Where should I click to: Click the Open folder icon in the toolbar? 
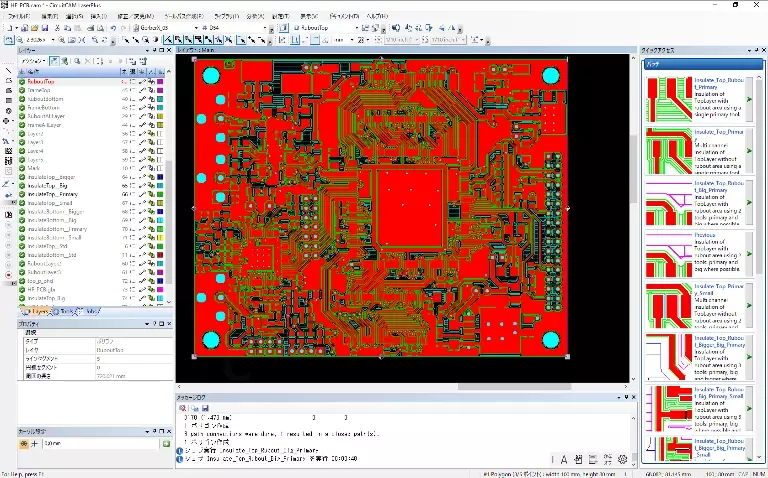[x=34, y=28]
